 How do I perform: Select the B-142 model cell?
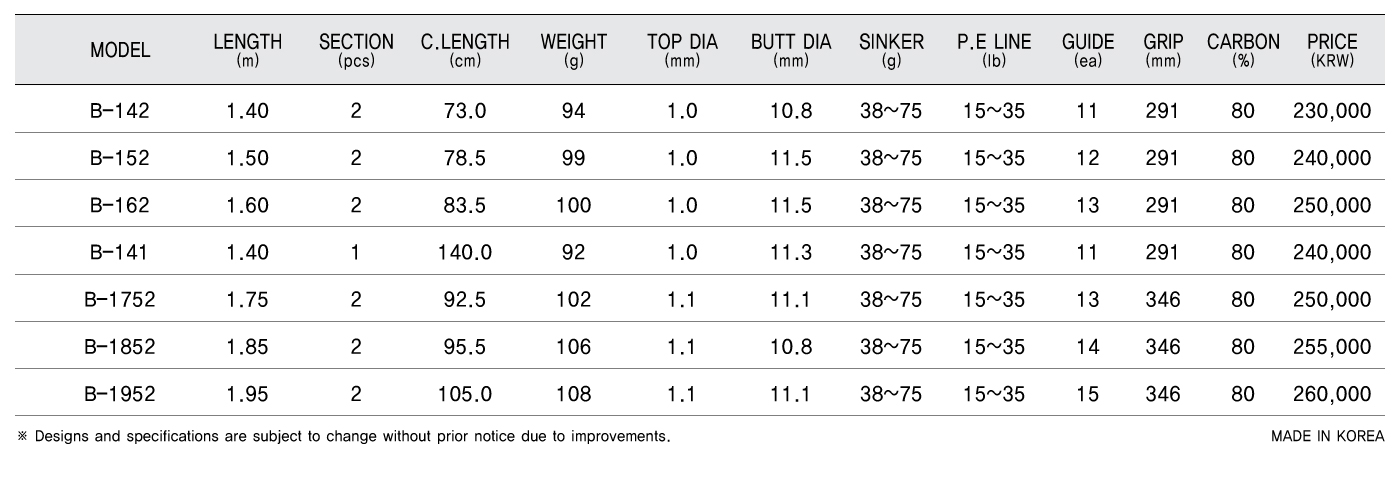coord(120,111)
